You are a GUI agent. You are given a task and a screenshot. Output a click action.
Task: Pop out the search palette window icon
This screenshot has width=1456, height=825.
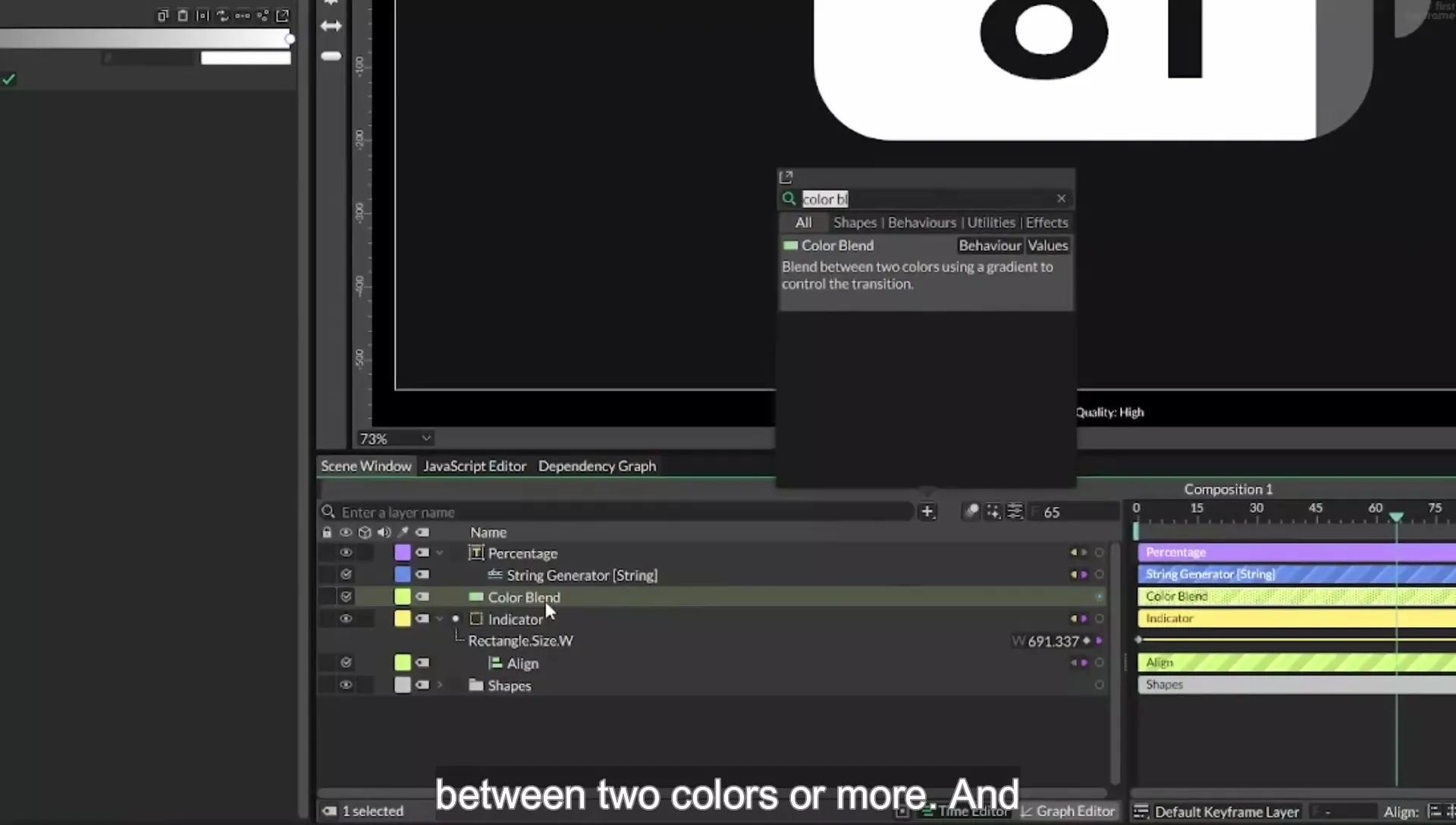pos(786,177)
